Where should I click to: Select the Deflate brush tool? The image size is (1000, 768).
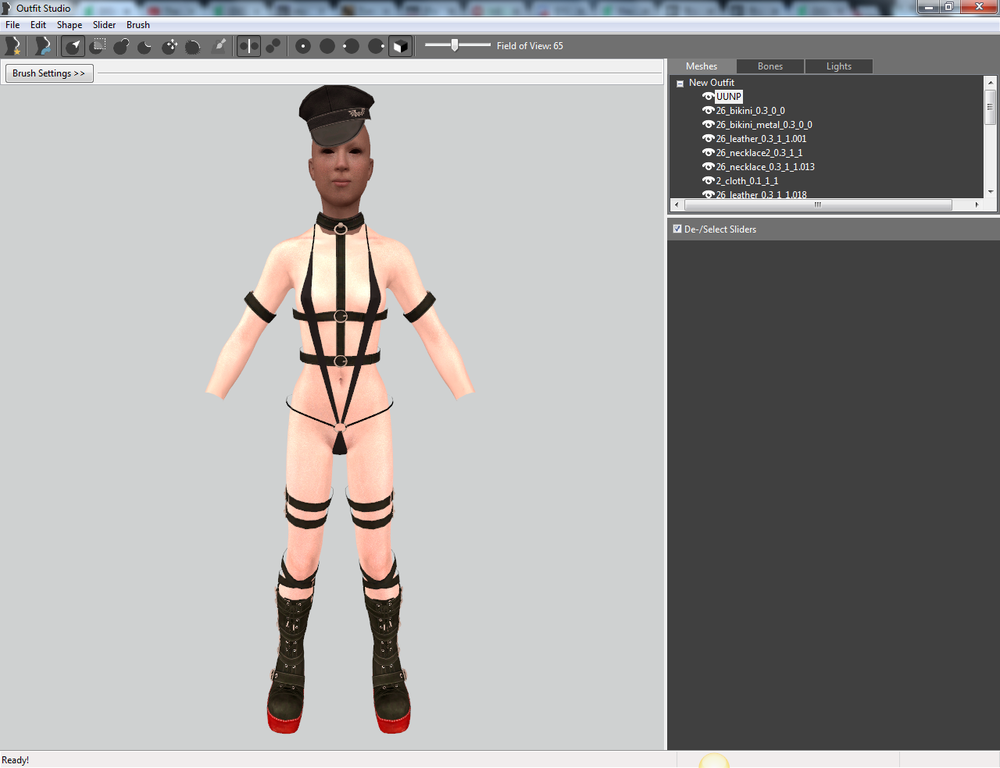point(145,46)
